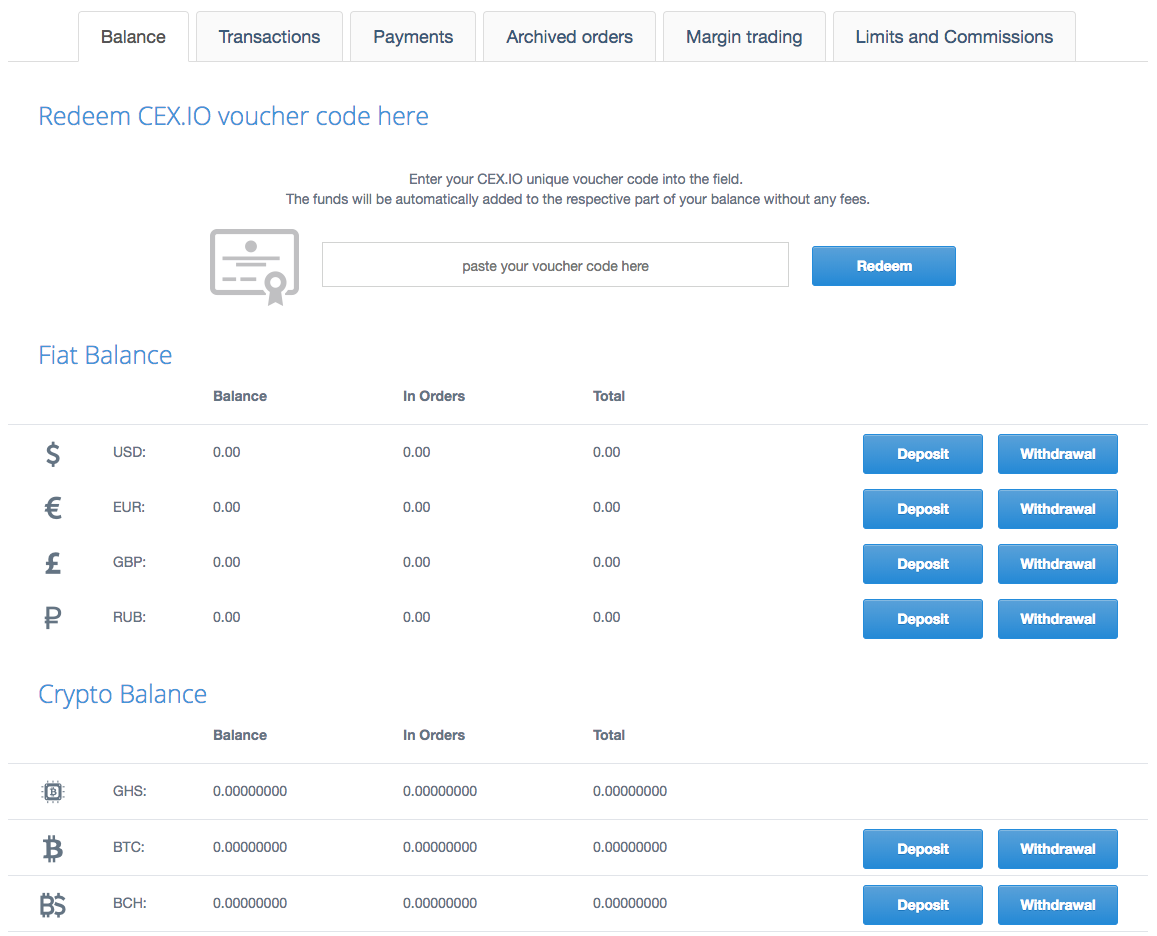The image size is (1157, 936).
Task: Click the GBP: currency label
Action: (x=129, y=562)
